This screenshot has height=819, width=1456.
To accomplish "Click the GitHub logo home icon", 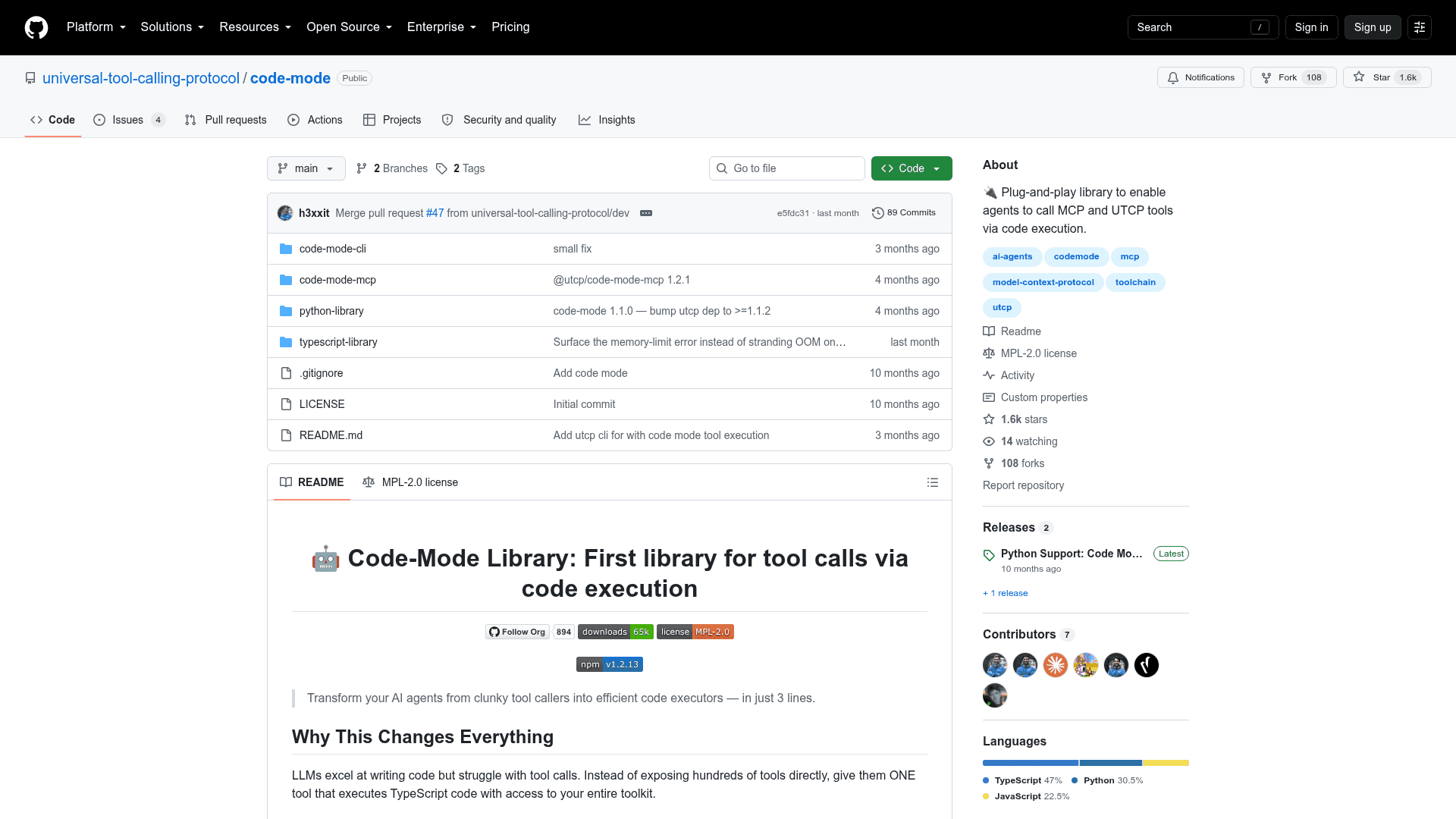I will [36, 27].
